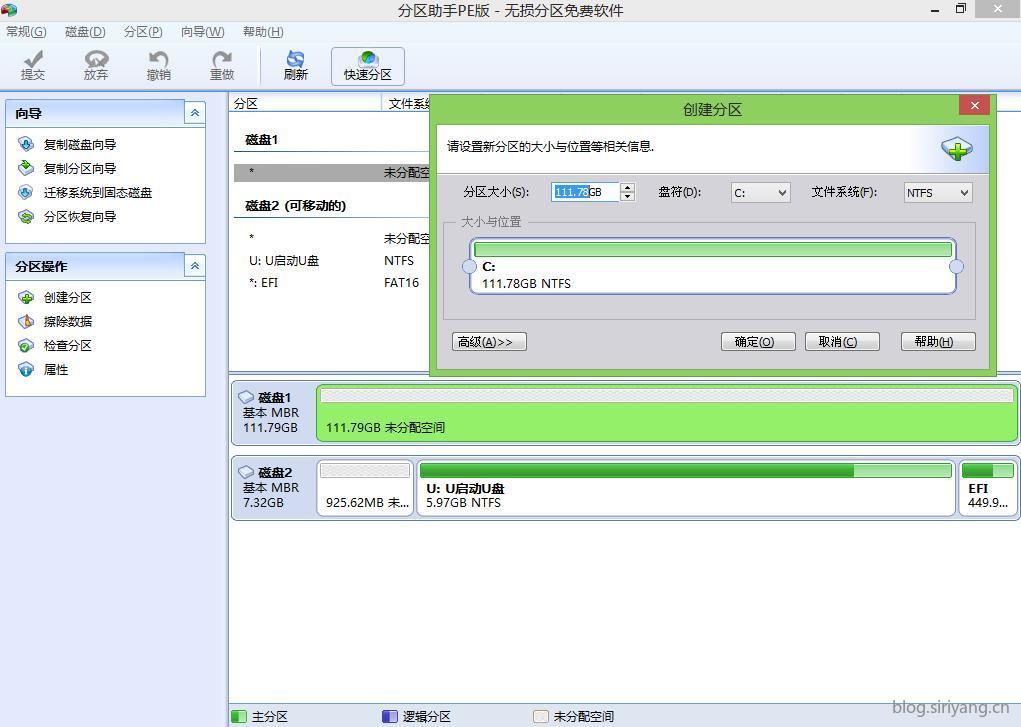
Task: Open the 向导(W) menu
Action: click(202, 31)
